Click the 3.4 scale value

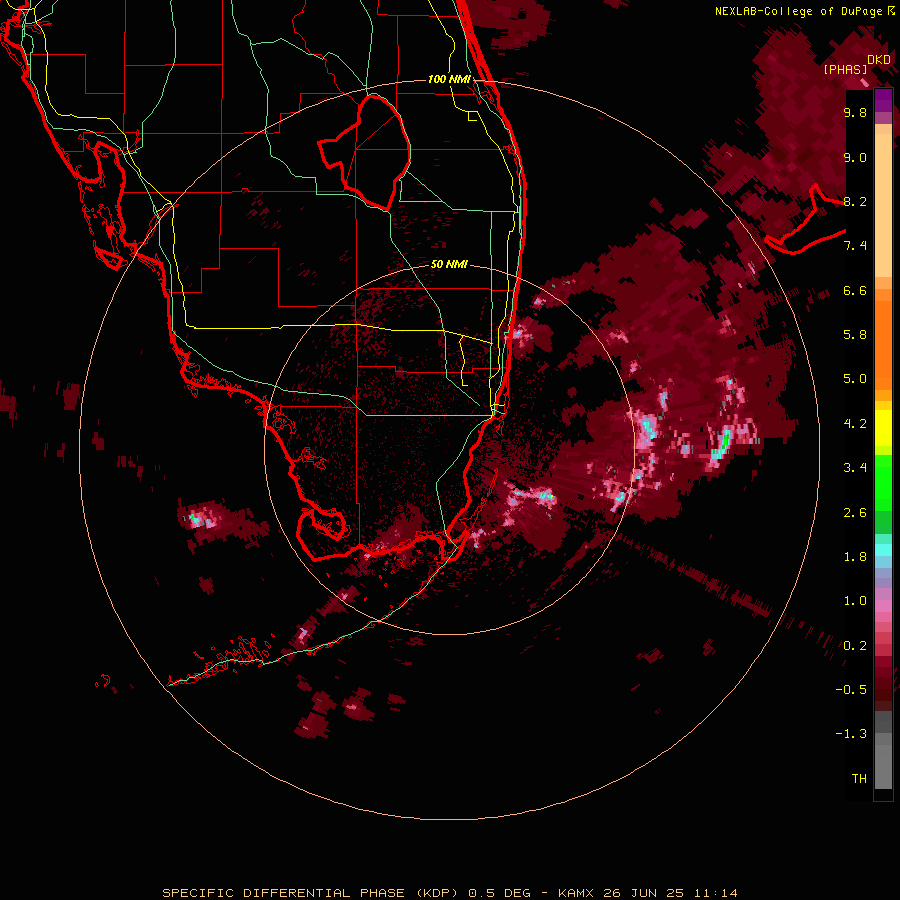click(855, 468)
